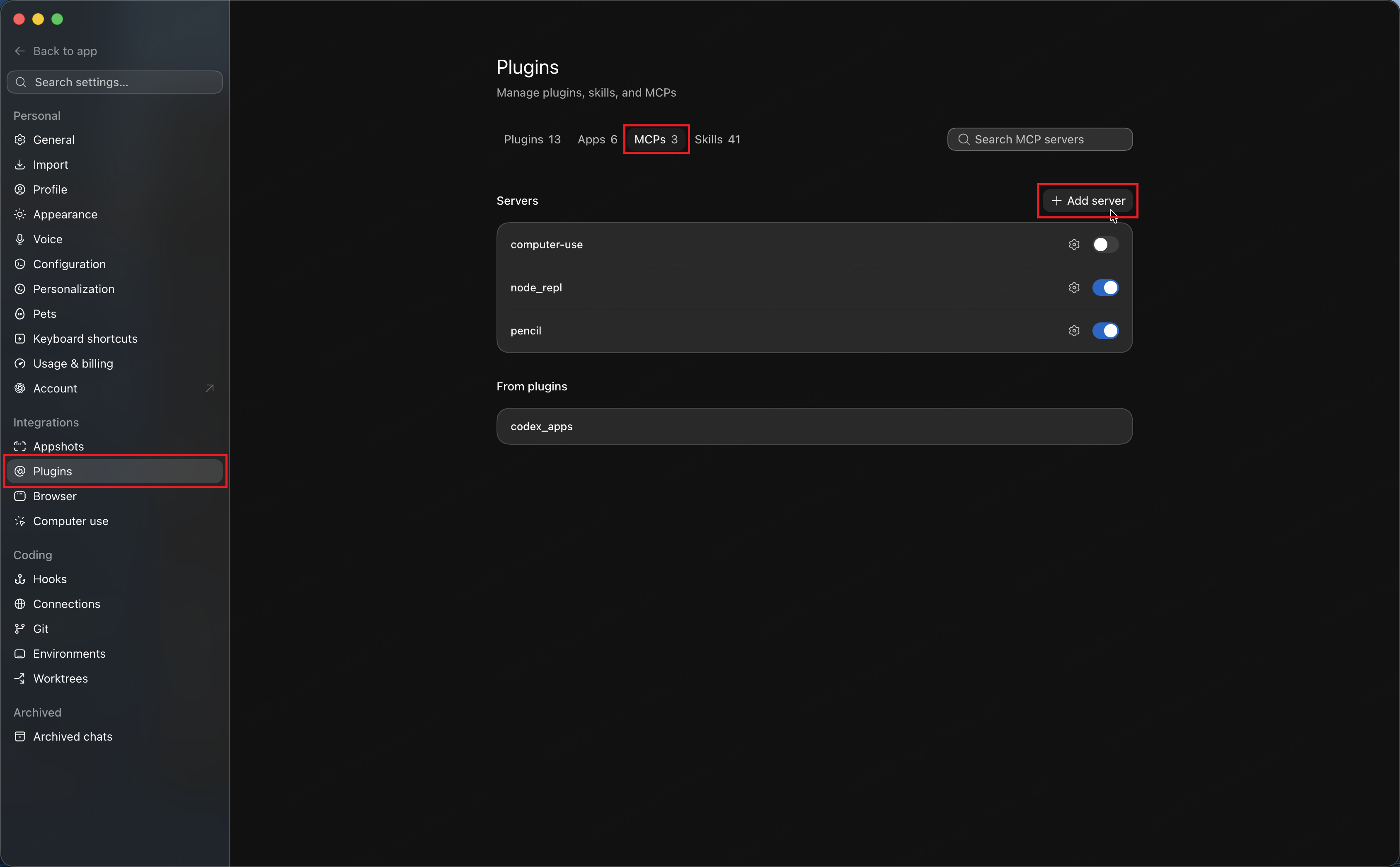1400x867 pixels.
Task: Click the Back to app arrow icon
Action: [x=19, y=51]
